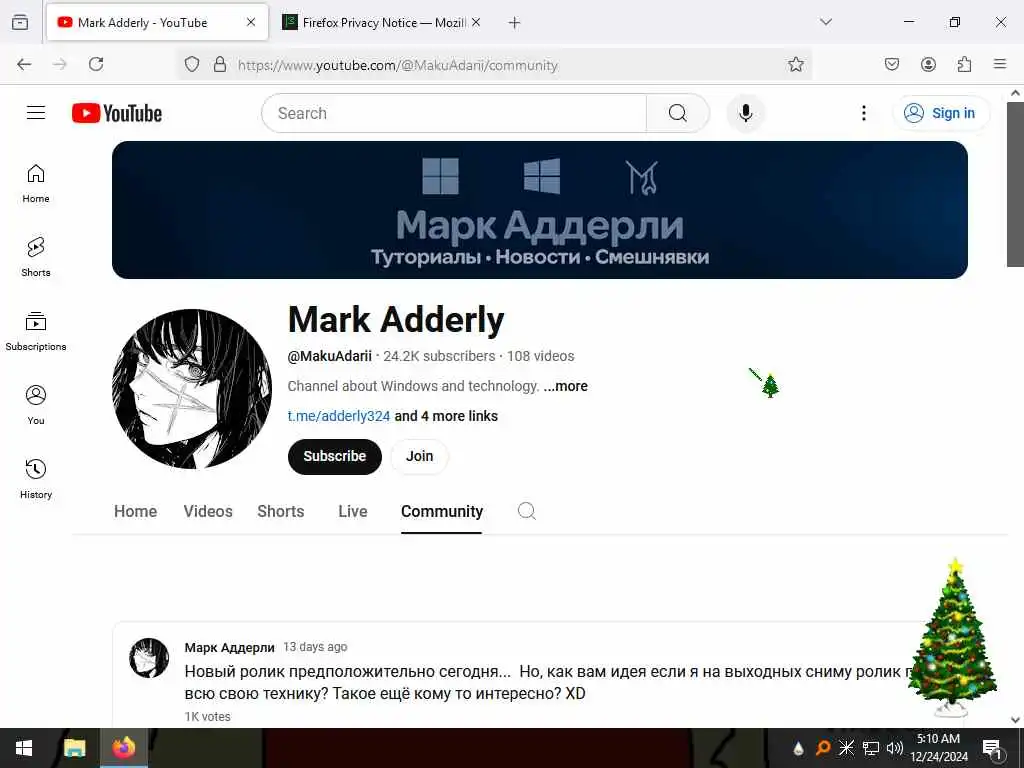Open the network tray icon
Image resolution: width=1024 pixels, height=768 pixels.
pos(871,748)
